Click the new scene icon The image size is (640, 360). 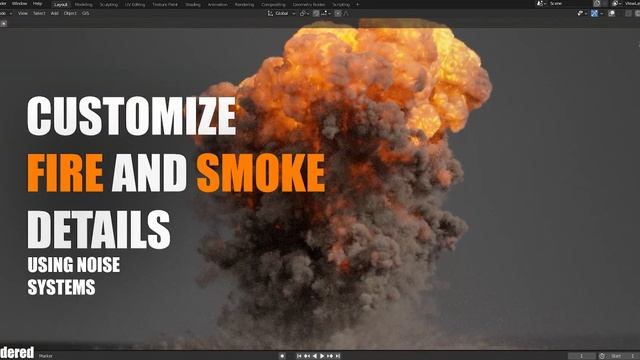point(597,3)
